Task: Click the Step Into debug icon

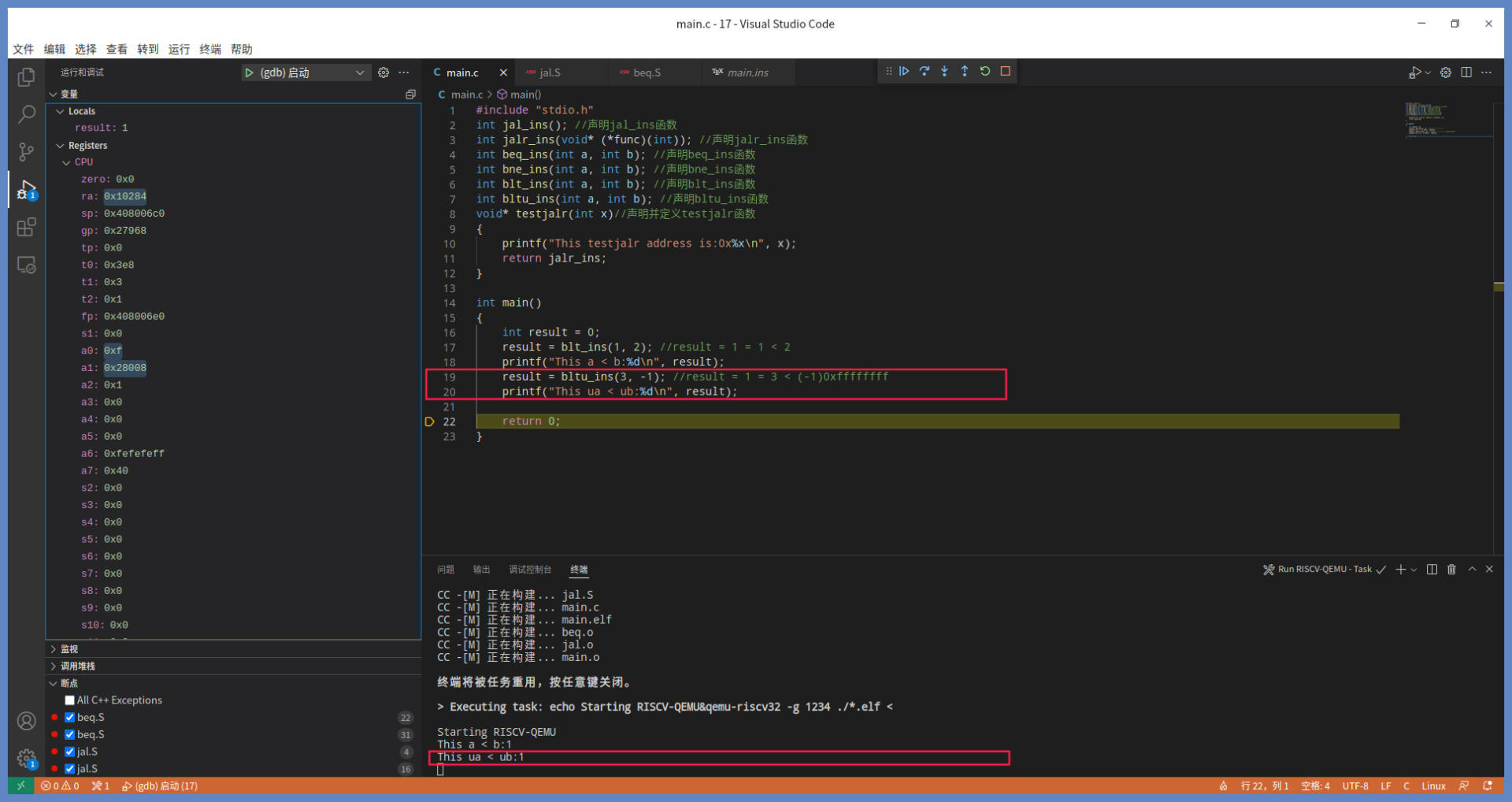Action: click(x=944, y=72)
